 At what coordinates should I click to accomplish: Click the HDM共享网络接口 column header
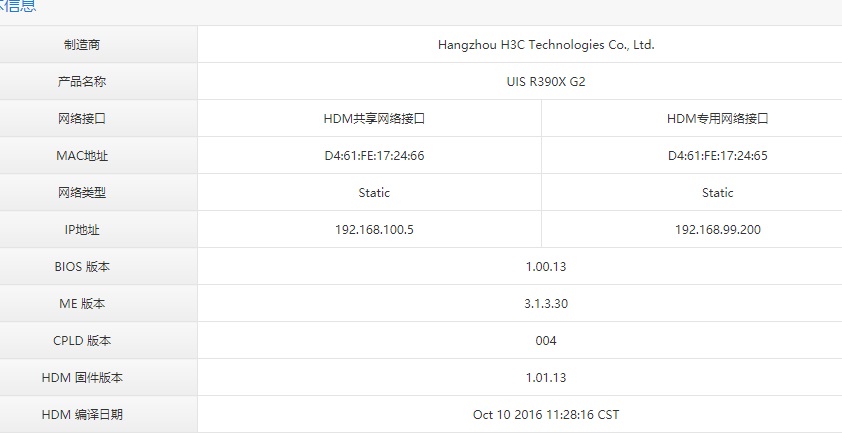point(374,119)
